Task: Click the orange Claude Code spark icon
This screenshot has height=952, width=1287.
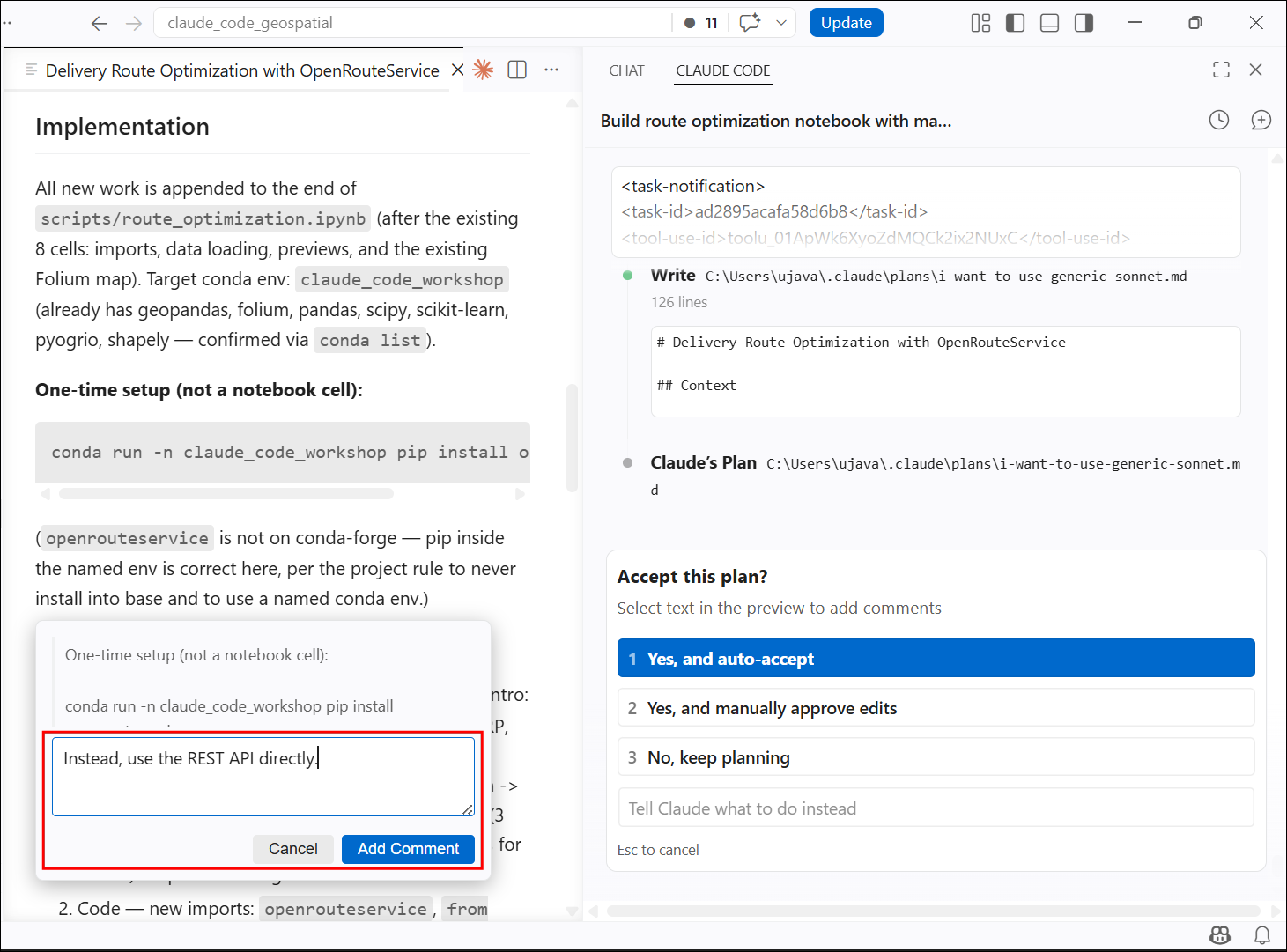Action: (x=483, y=70)
